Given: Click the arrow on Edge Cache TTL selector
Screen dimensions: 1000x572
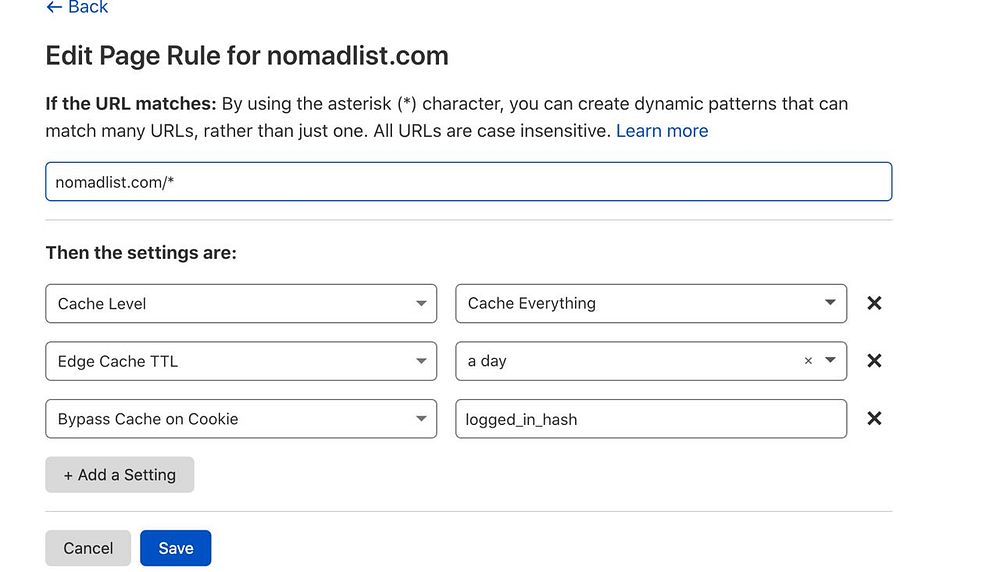Looking at the screenshot, I should 421,361.
